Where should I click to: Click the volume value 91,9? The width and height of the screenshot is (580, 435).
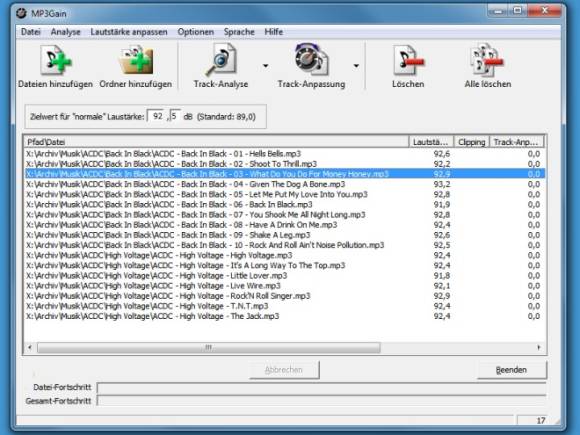tap(442, 205)
